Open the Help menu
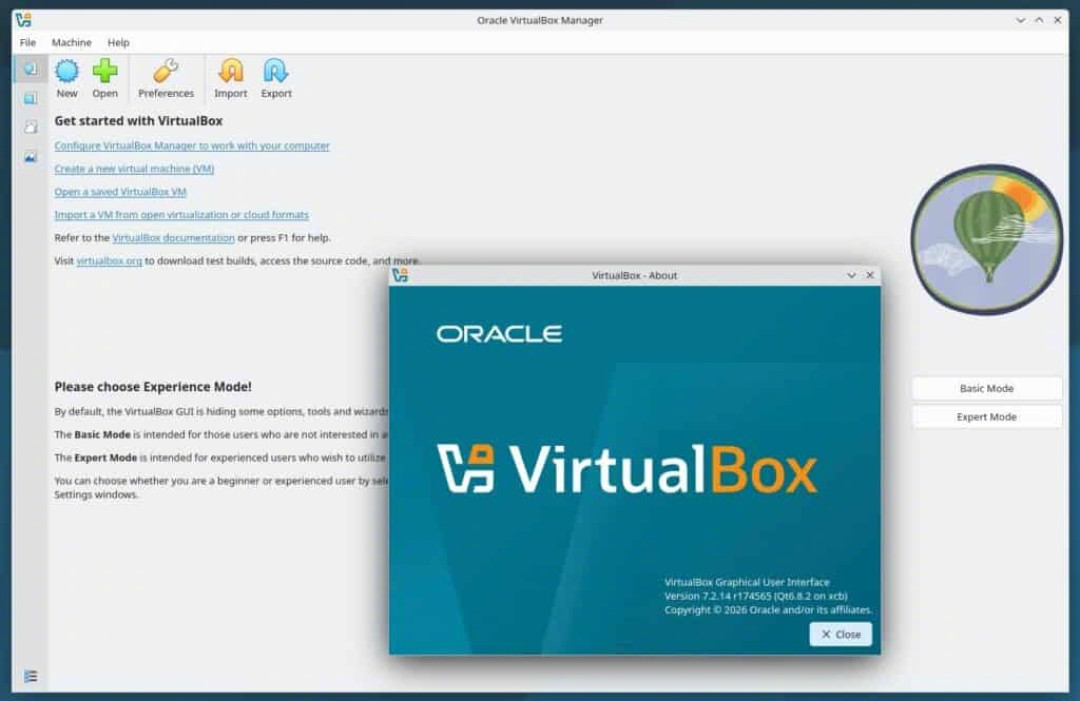The height and width of the screenshot is (701, 1080). pos(118,43)
